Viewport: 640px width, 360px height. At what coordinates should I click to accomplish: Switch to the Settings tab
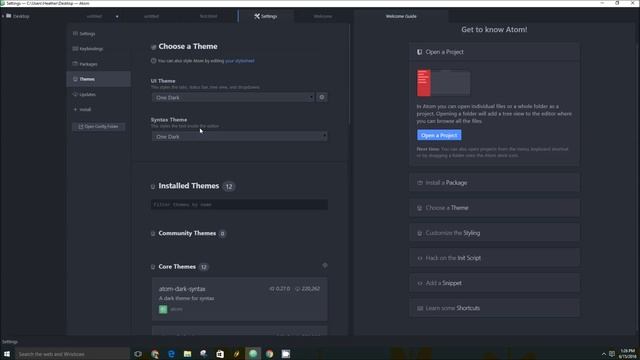click(x=266, y=16)
